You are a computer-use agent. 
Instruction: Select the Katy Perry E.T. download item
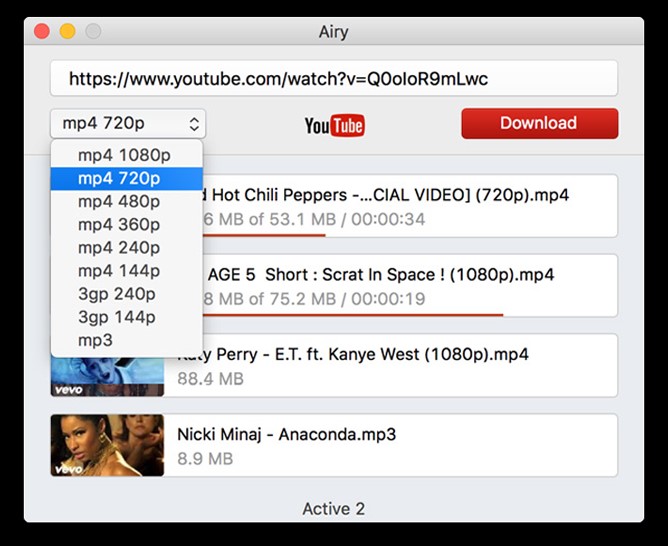390,366
